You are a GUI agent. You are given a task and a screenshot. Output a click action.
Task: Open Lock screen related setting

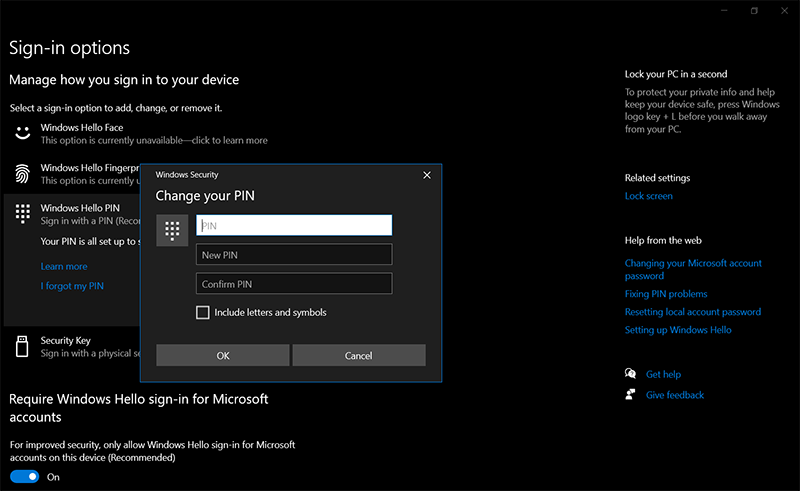[x=648, y=196]
